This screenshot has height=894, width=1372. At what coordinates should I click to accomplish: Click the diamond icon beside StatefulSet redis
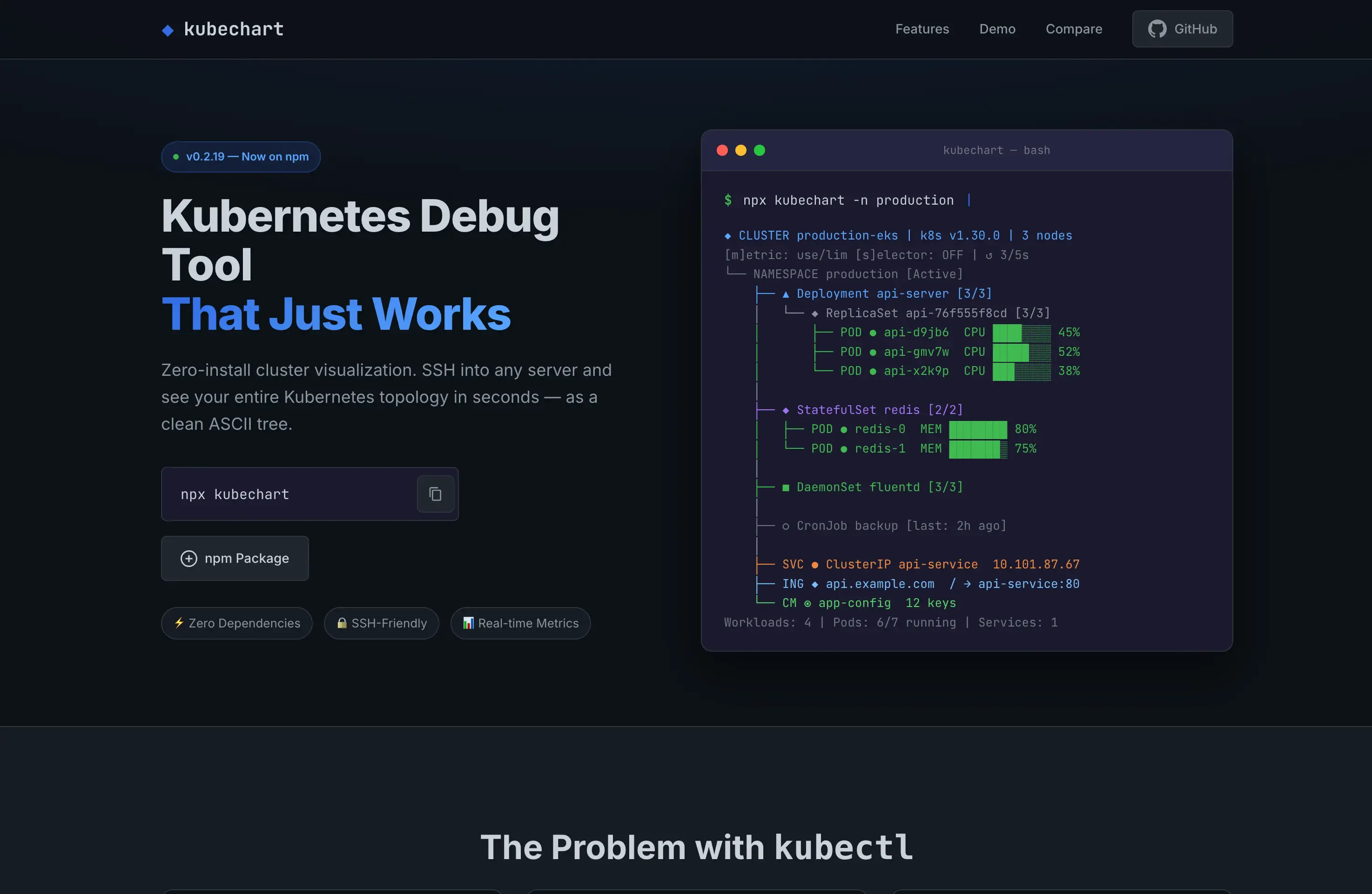(x=785, y=410)
